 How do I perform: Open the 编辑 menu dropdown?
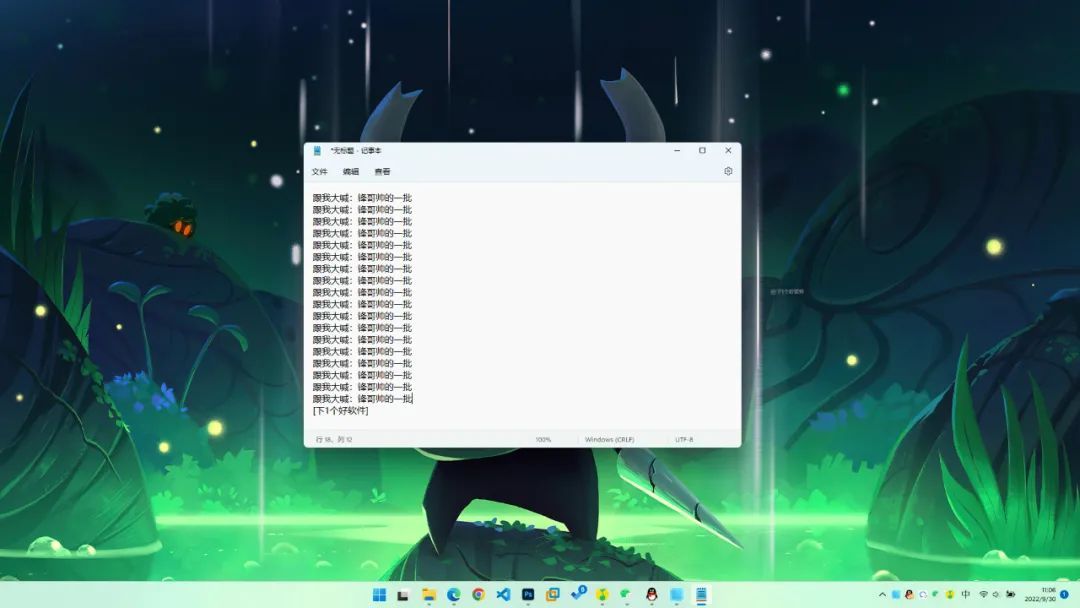click(349, 172)
